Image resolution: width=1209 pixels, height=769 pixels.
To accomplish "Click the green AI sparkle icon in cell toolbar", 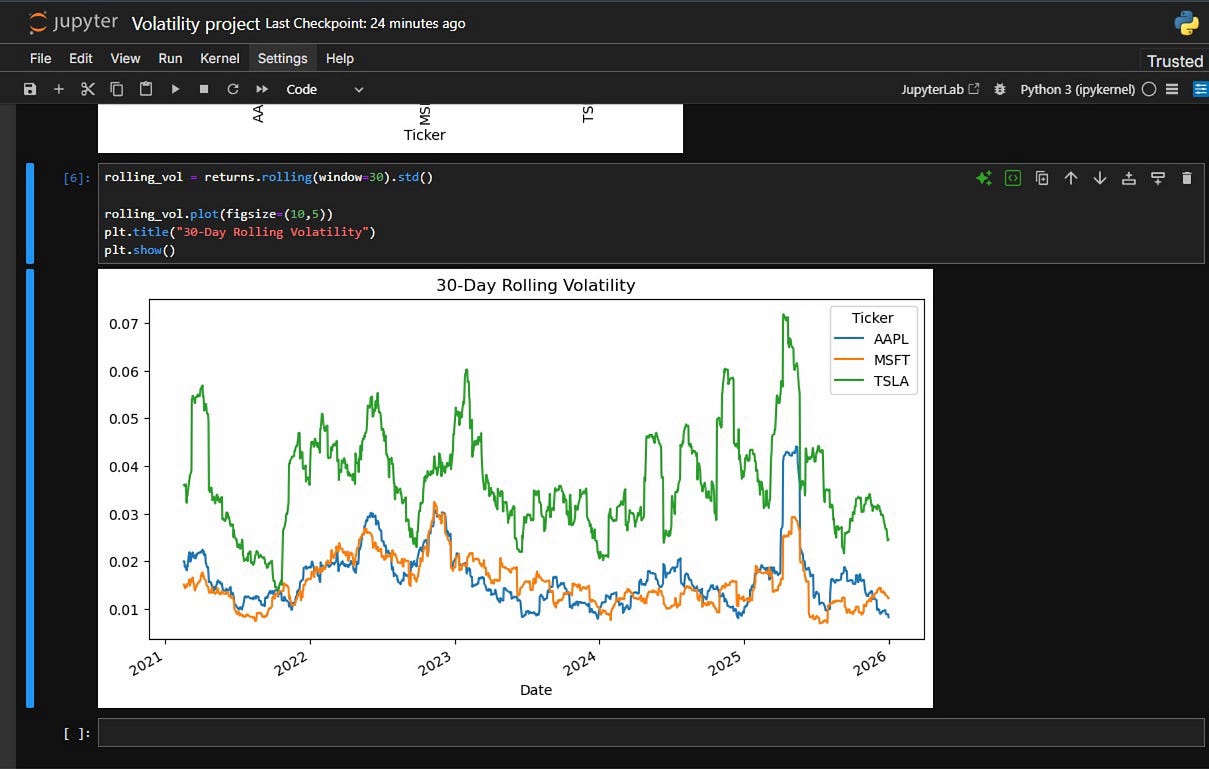I will (984, 178).
